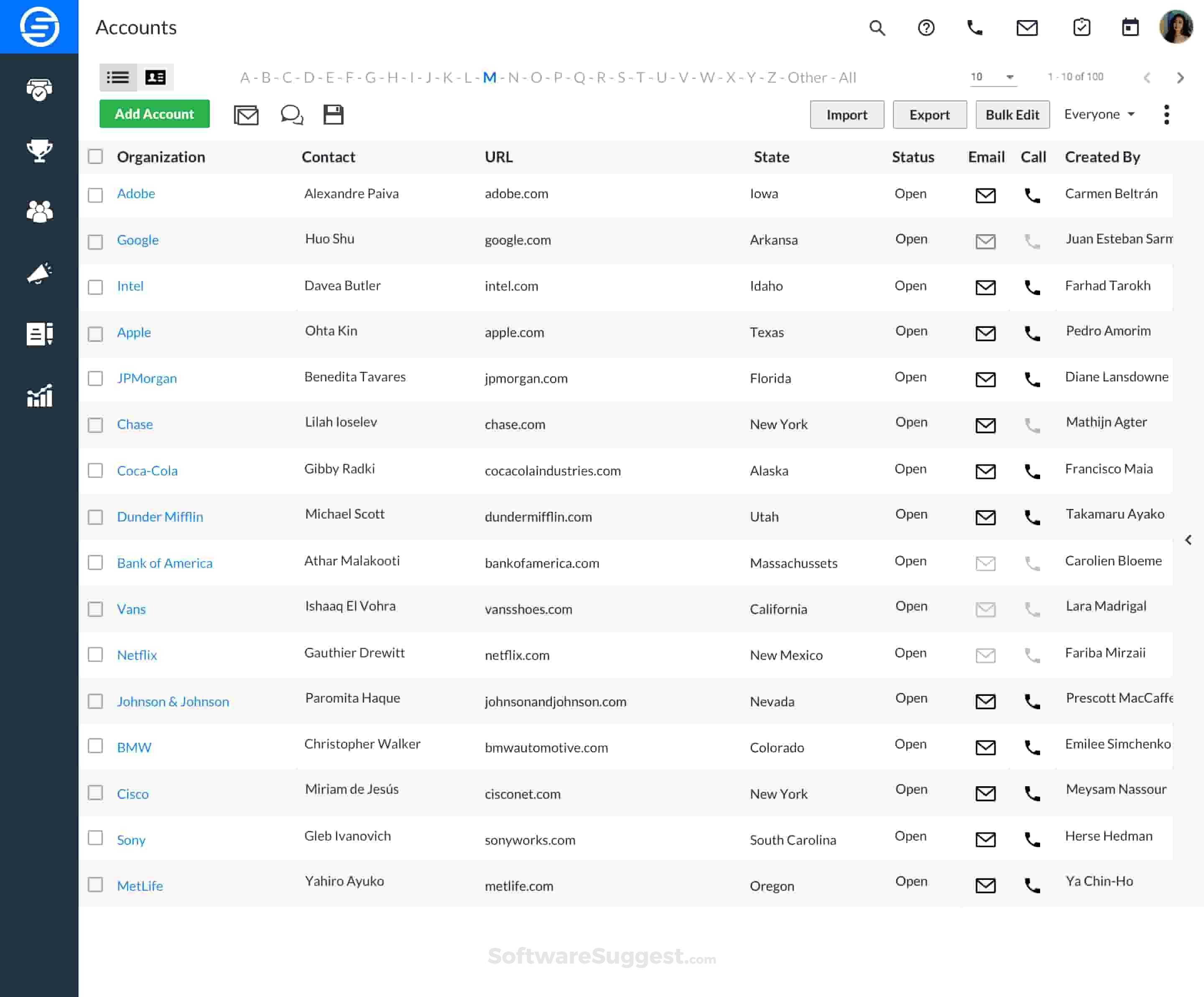Click the email compose icon near Add Account
Screen dimensions: 1204x997
tap(246, 115)
